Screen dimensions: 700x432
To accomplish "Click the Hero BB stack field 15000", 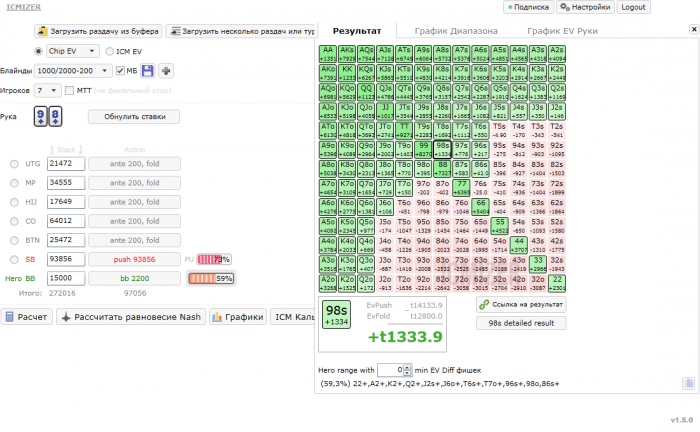I will (66, 278).
